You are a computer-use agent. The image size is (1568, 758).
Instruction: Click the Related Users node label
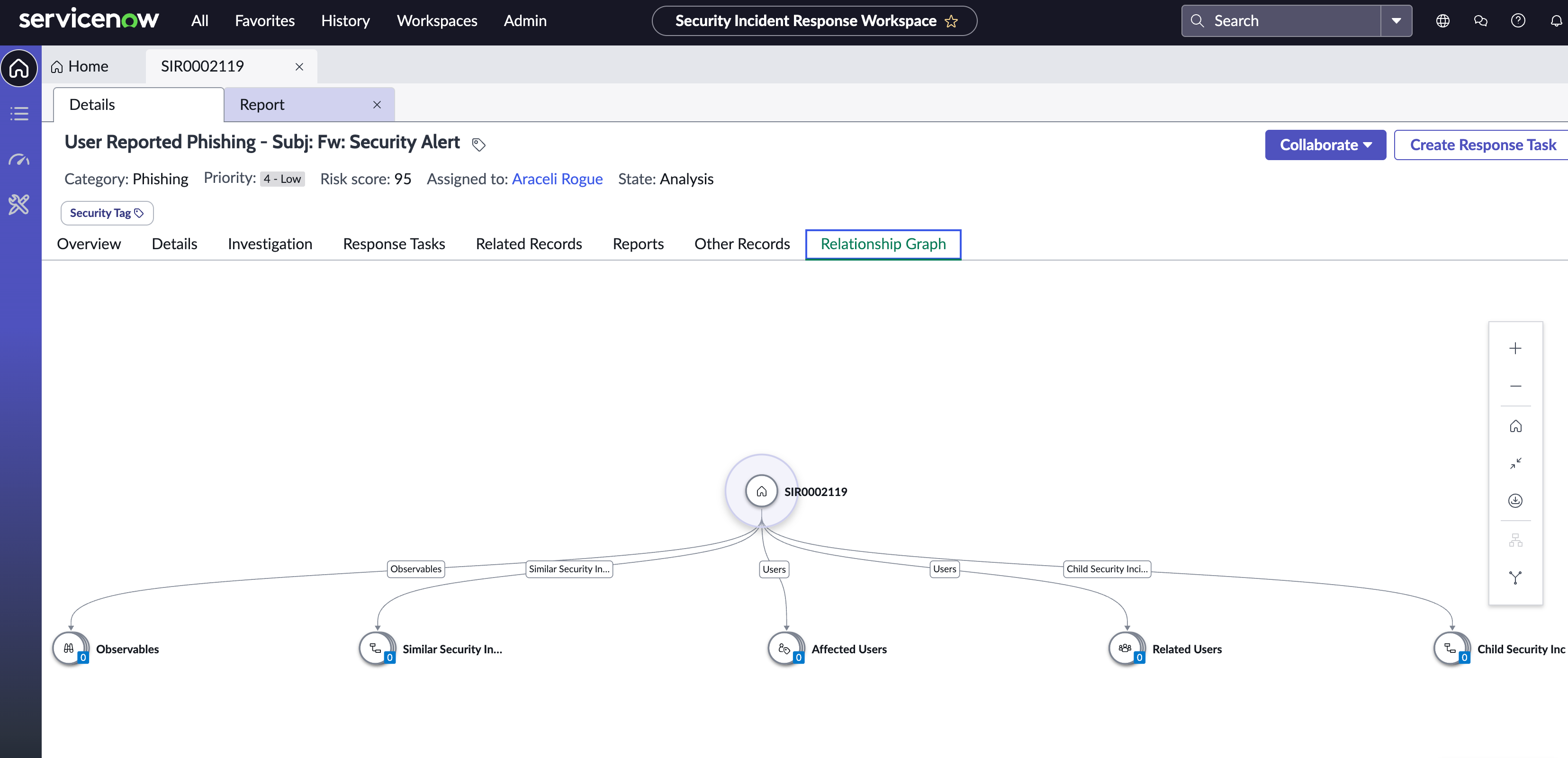pyautogui.click(x=1187, y=649)
